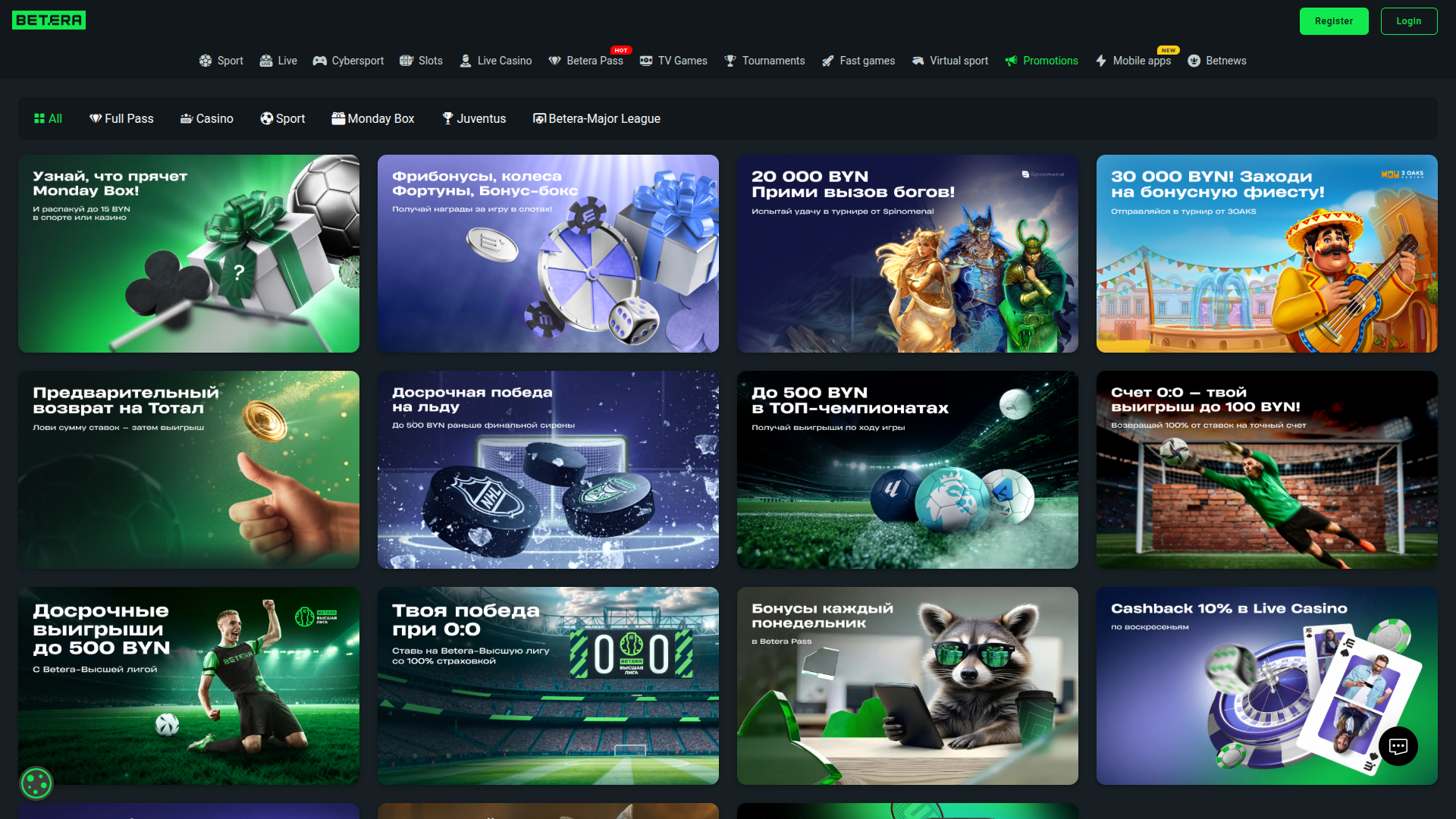This screenshot has width=1456, height=819.
Task: Open the live chat support bubble
Action: [x=1398, y=746]
